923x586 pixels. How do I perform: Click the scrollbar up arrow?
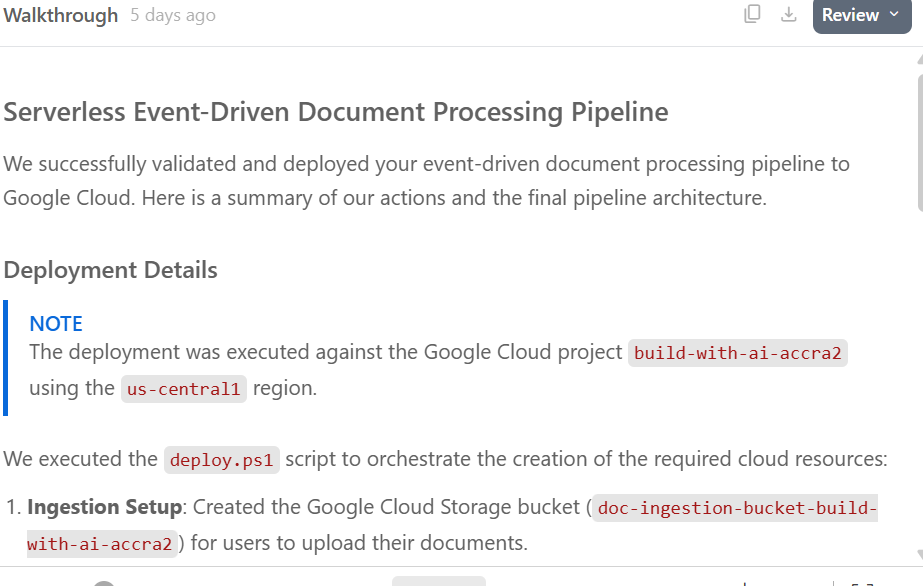tap(919, 59)
